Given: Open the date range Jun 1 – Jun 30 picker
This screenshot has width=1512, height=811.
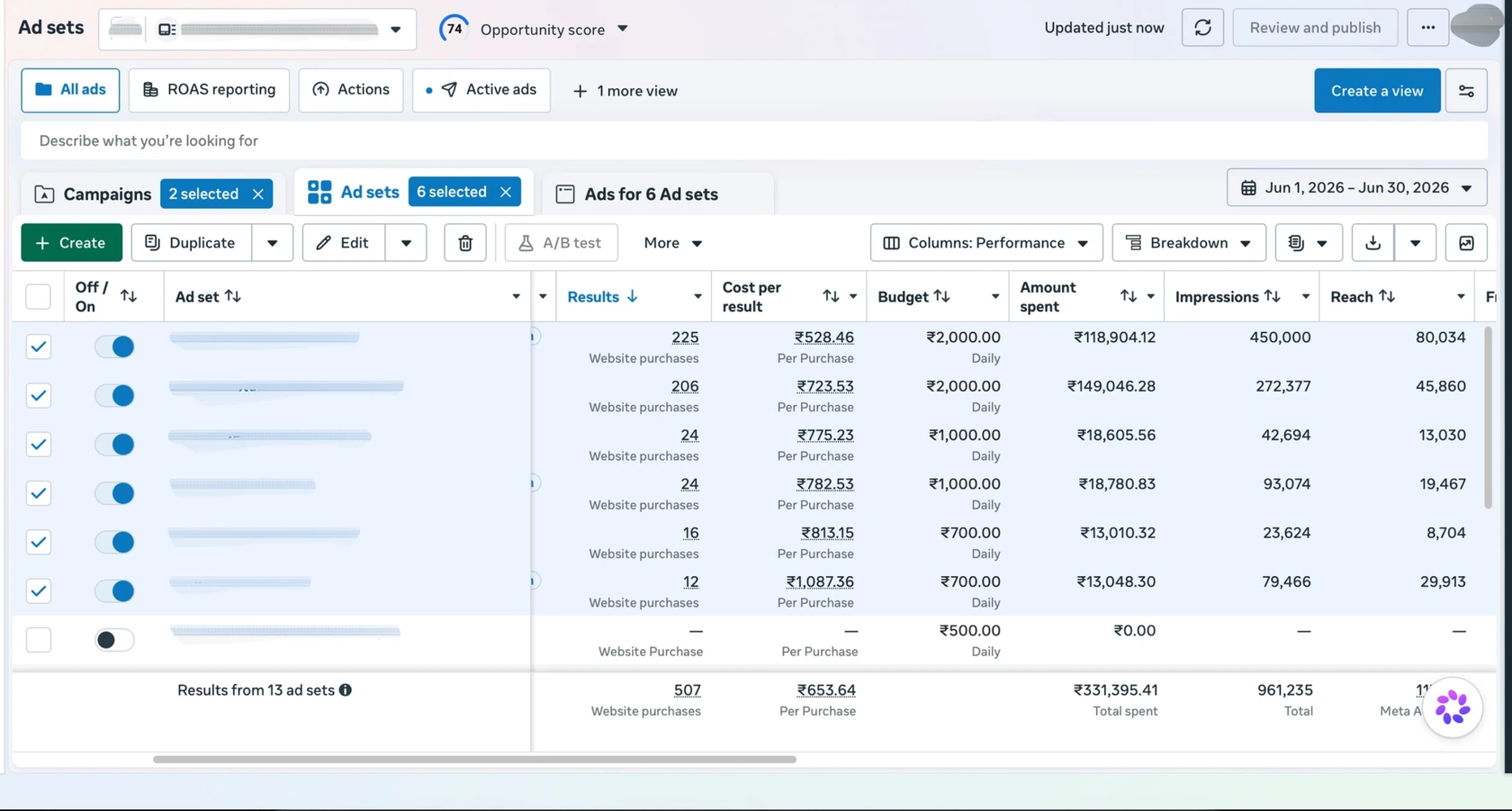Looking at the screenshot, I should (x=1356, y=188).
